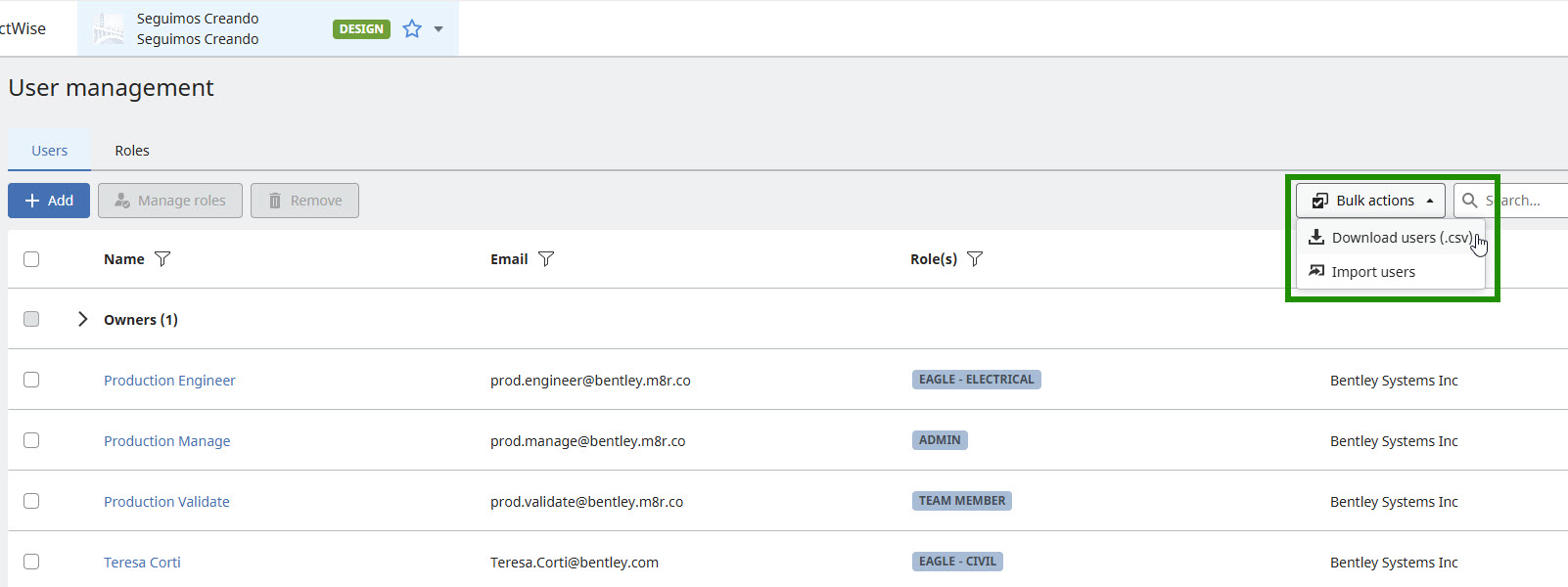
Task: Choose Download users (.csv) from the menu
Action: pyautogui.click(x=1400, y=238)
